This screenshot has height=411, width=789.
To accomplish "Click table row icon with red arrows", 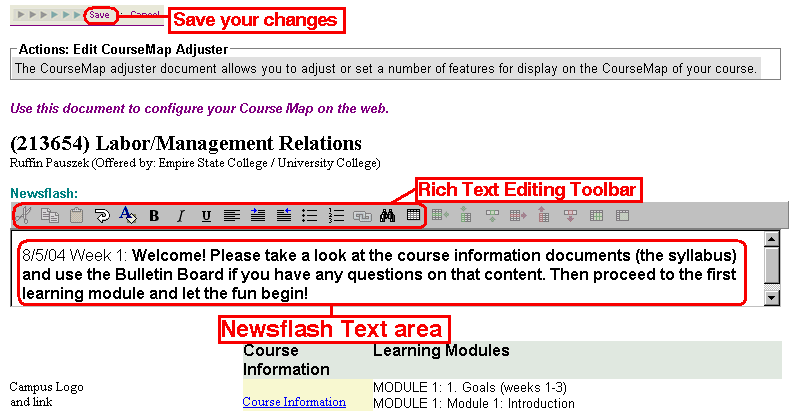I will pos(570,216).
